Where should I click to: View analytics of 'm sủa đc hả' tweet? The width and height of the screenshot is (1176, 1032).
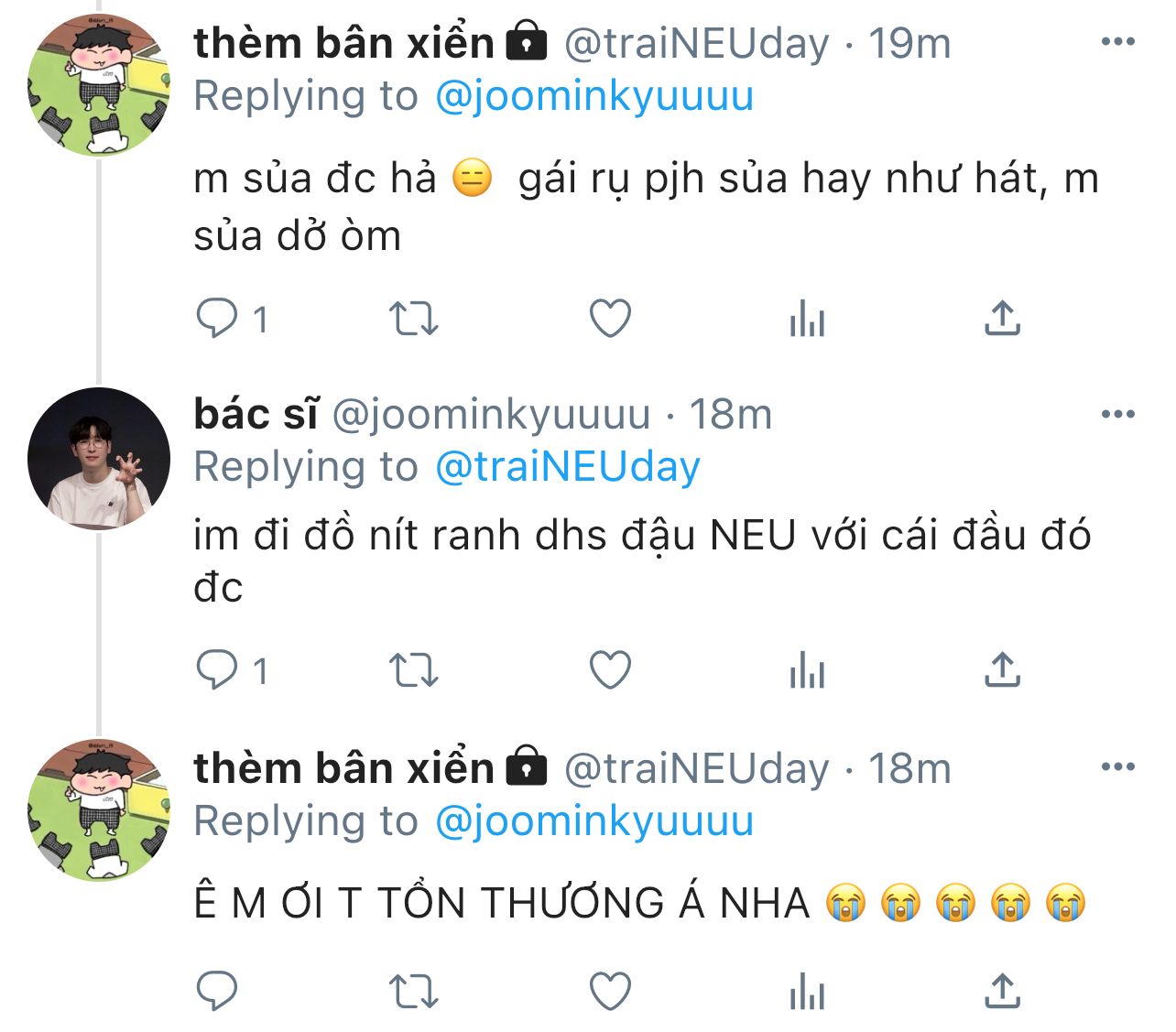[807, 320]
